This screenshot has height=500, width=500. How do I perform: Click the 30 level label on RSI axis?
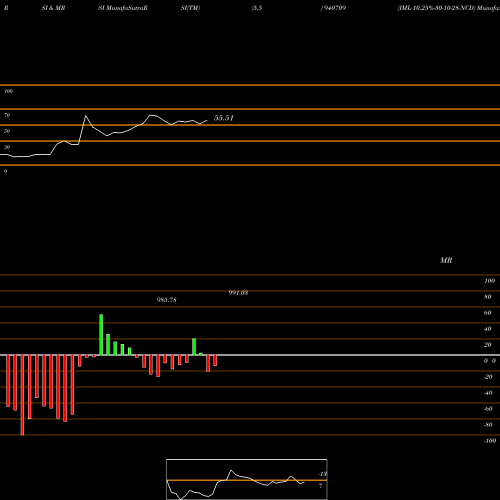click(7, 147)
